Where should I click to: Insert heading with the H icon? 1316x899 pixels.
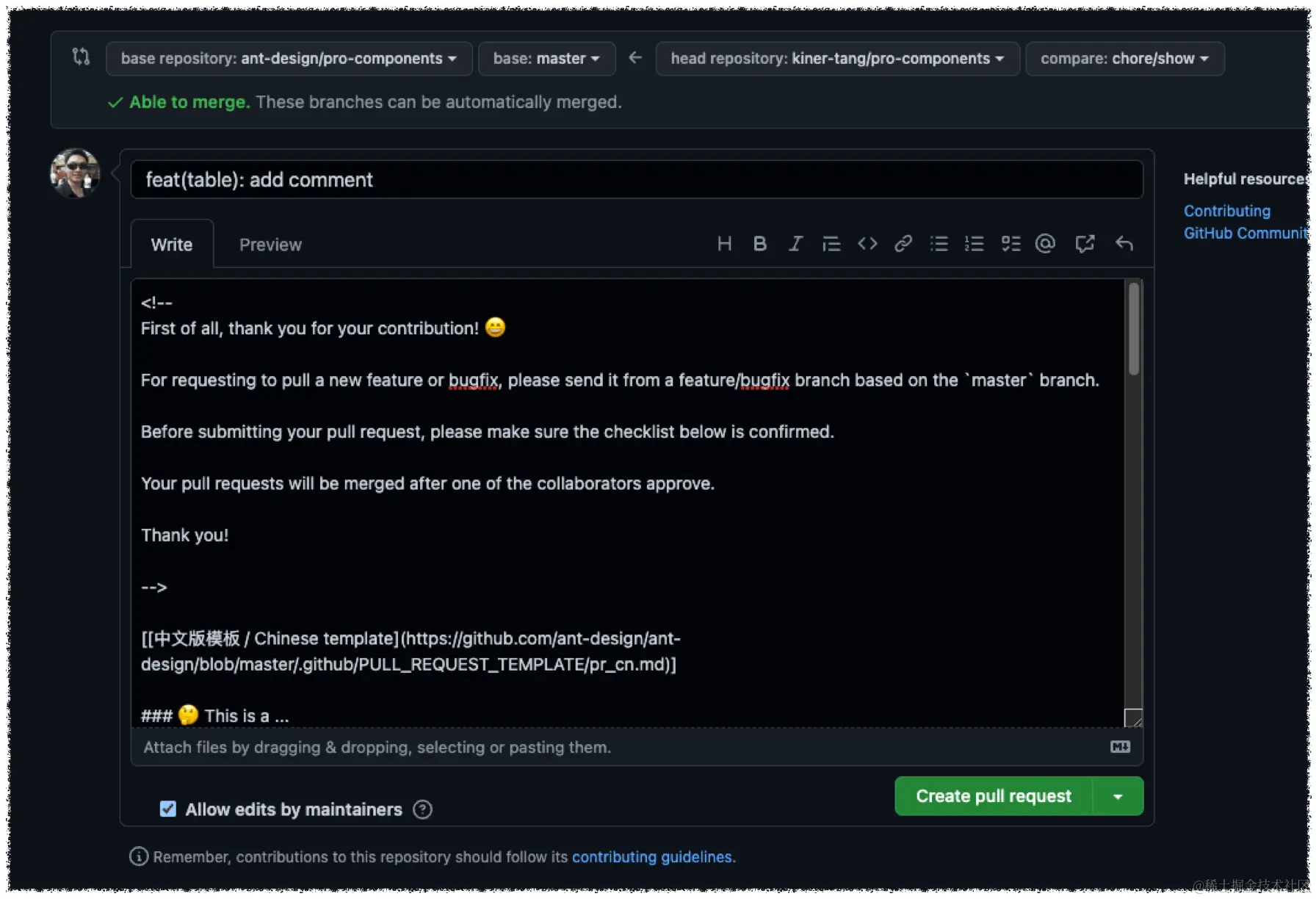(x=724, y=244)
